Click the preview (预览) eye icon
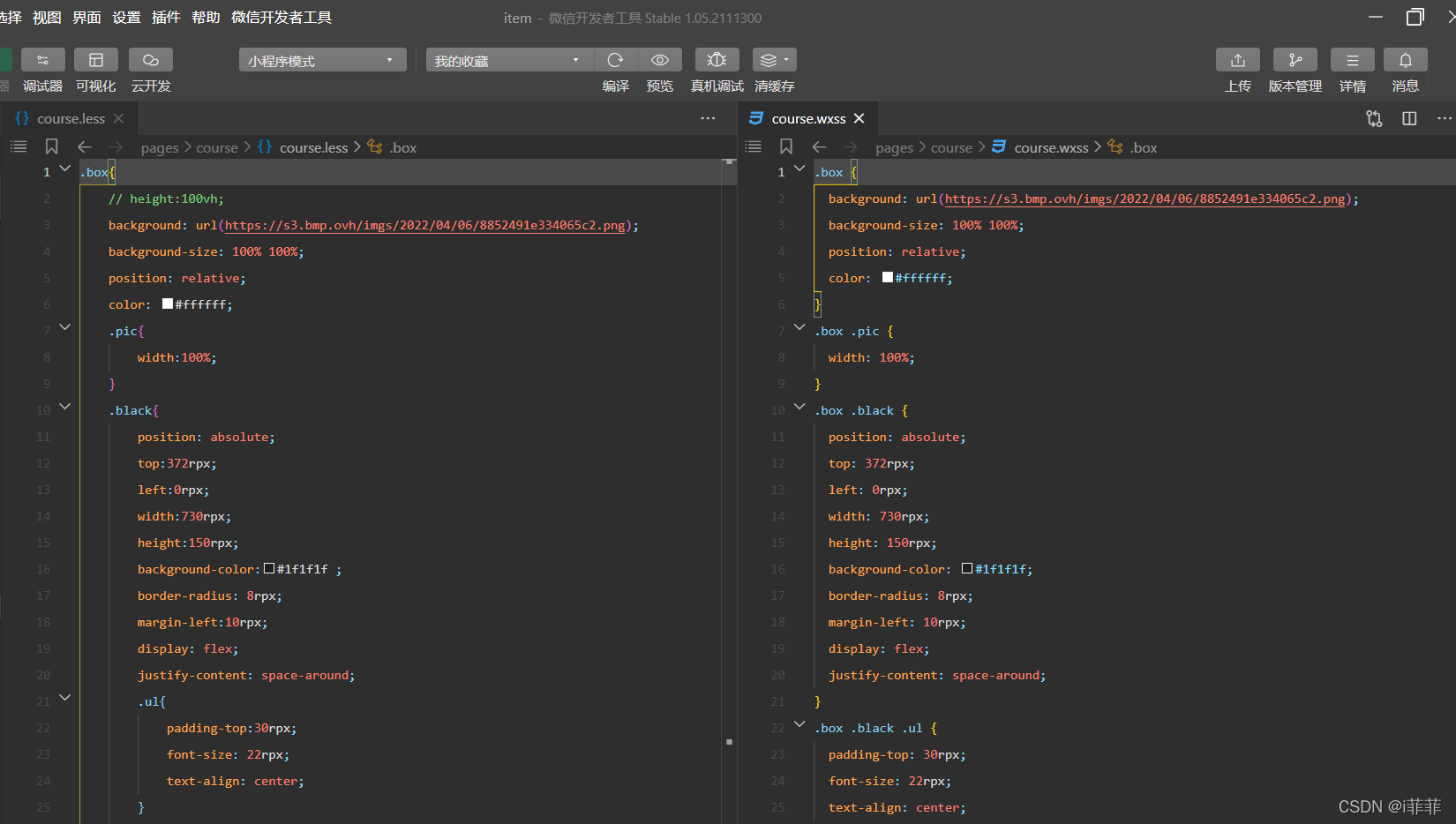Viewport: 1456px width, 824px height. [x=660, y=60]
